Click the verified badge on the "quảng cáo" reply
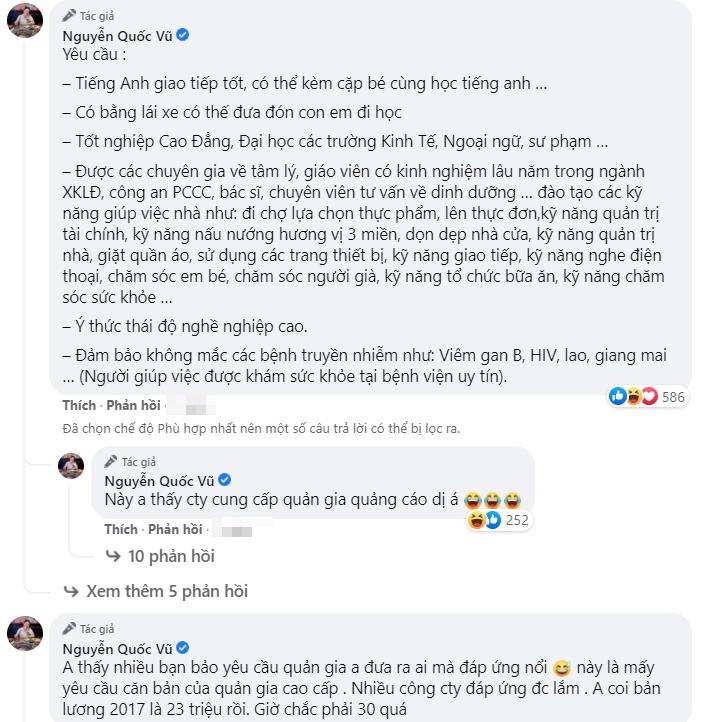Image resolution: width=711 pixels, height=722 pixels. click(226, 480)
